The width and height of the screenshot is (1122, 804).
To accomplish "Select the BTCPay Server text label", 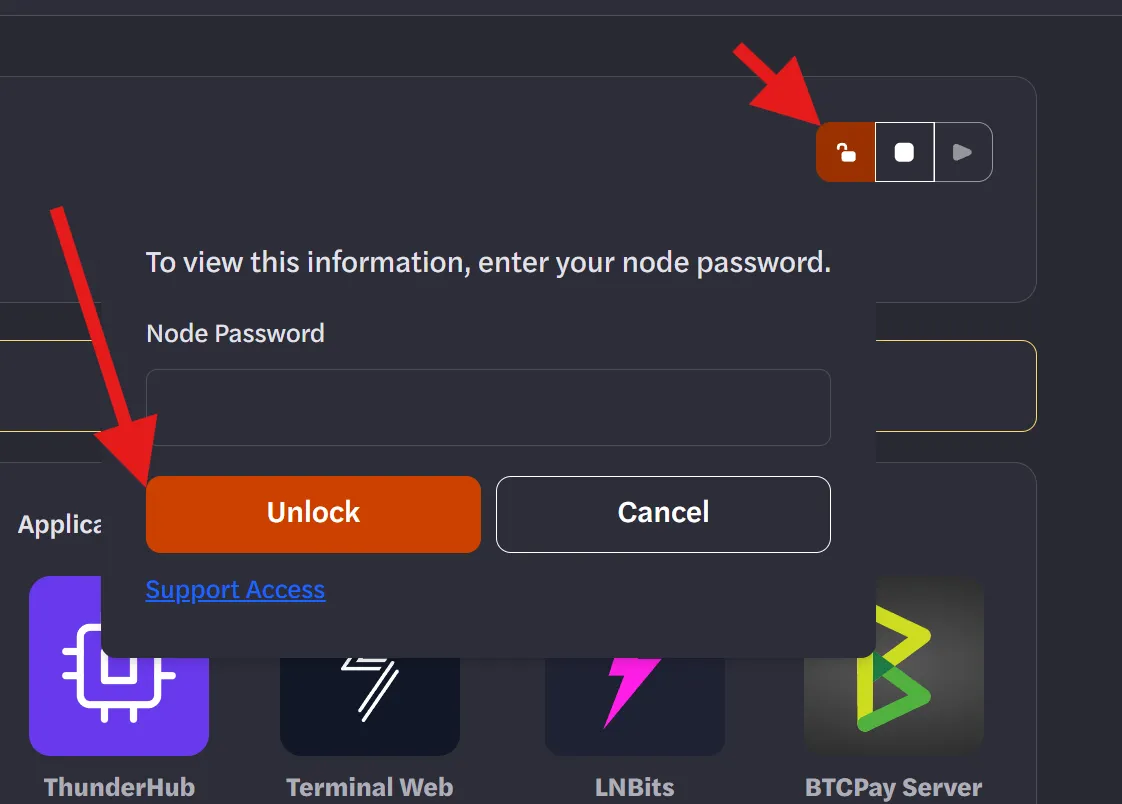I will 894,788.
